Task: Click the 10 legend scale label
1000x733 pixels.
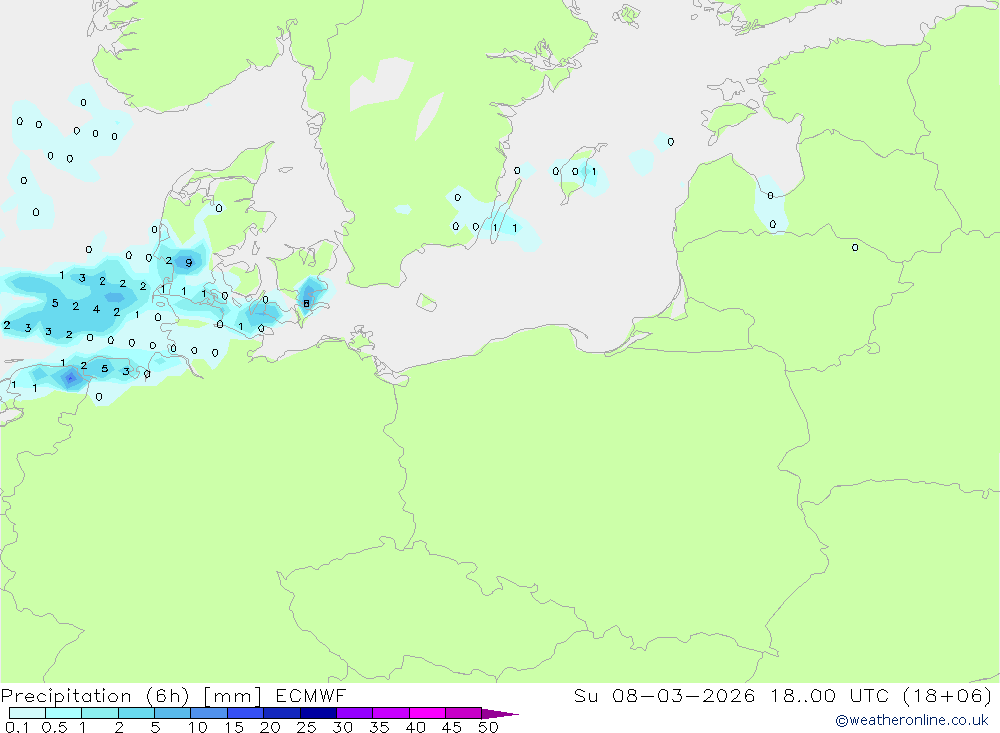Action: tap(198, 727)
